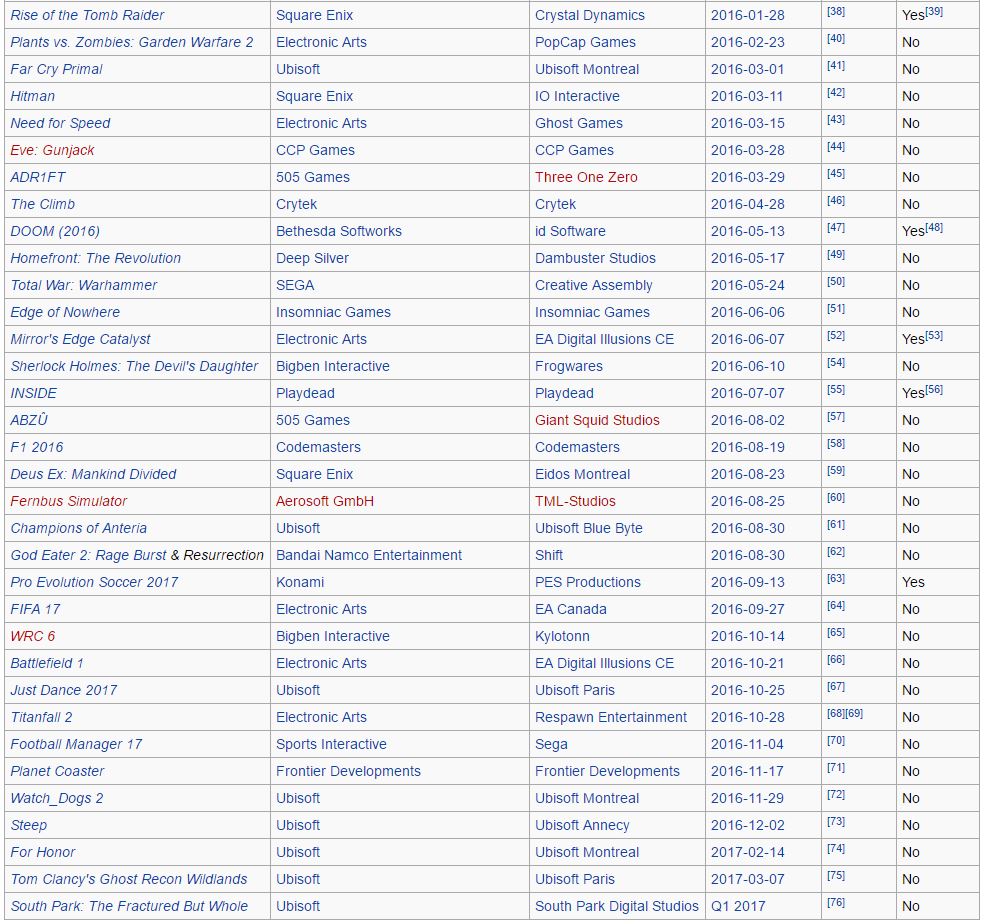Click the Respawn Entertainment developer link
Screen dimensions: 987x924
(611, 718)
